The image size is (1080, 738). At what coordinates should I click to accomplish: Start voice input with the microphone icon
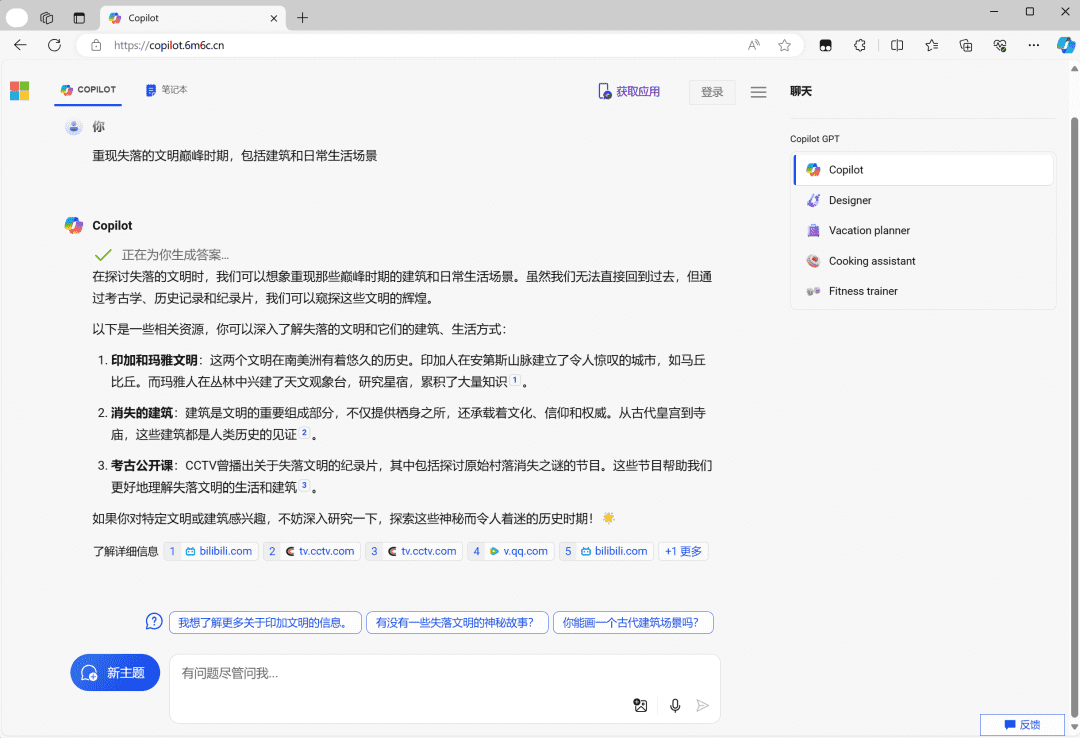point(675,705)
